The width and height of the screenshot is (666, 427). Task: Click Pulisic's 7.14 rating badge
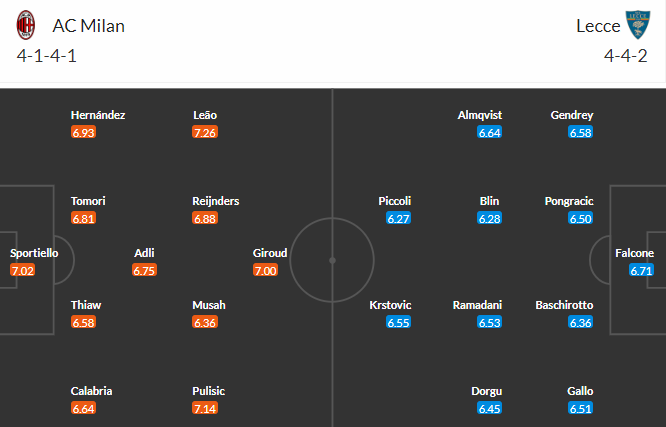(205, 408)
